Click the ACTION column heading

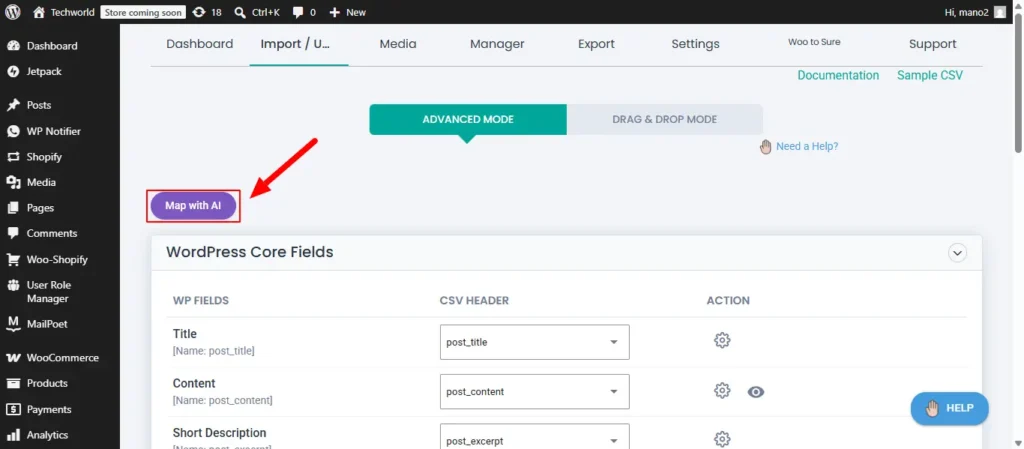pyautogui.click(x=728, y=300)
